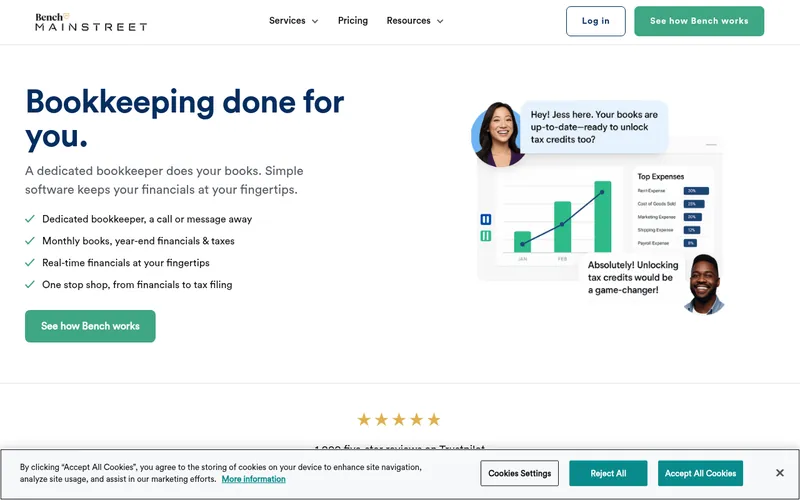Click the 'Absolutely! Unlocking tax credits' bubble
Viewport: 800px width, 500px height.
coord(633,278)
